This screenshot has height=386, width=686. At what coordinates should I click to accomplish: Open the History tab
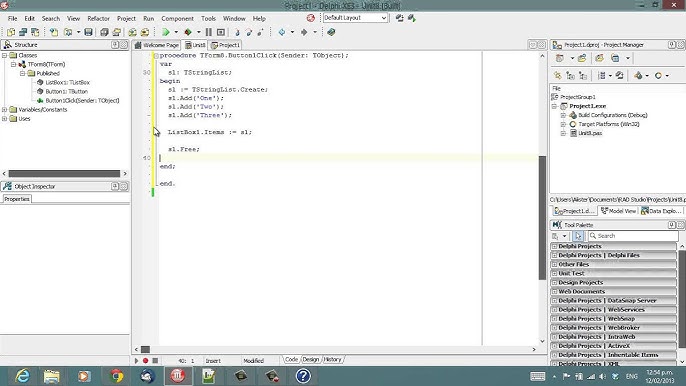(332, 359)
